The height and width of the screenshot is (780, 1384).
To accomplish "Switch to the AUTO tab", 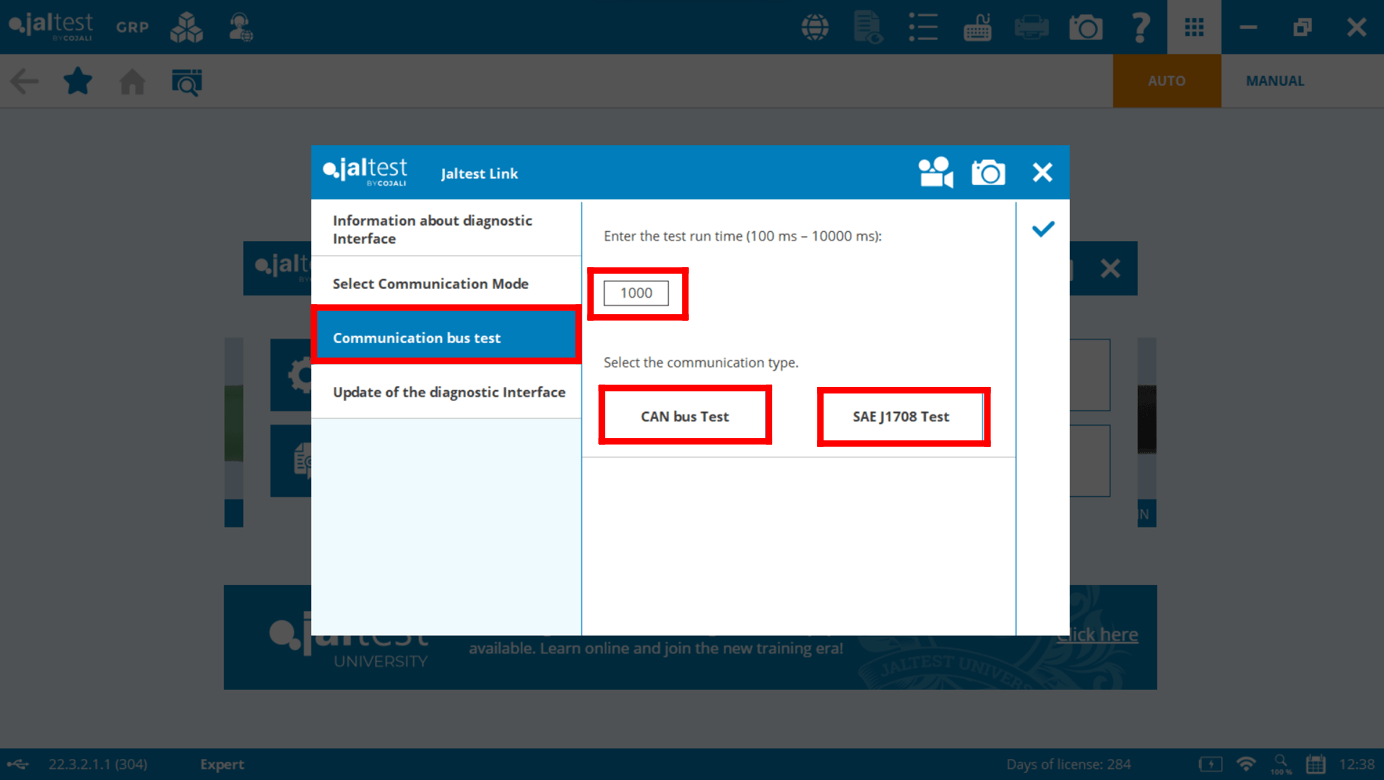I will [1167, 81].
